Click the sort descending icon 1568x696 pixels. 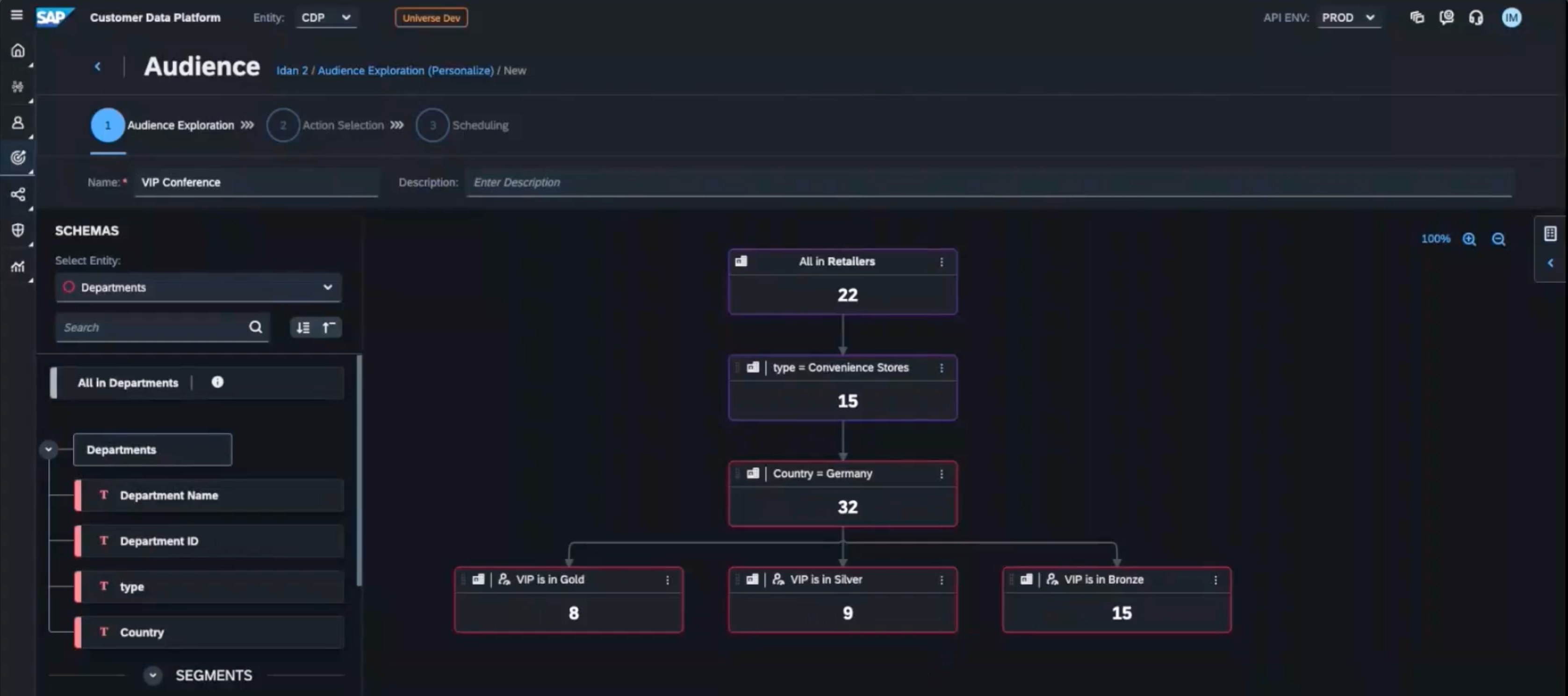303,328
